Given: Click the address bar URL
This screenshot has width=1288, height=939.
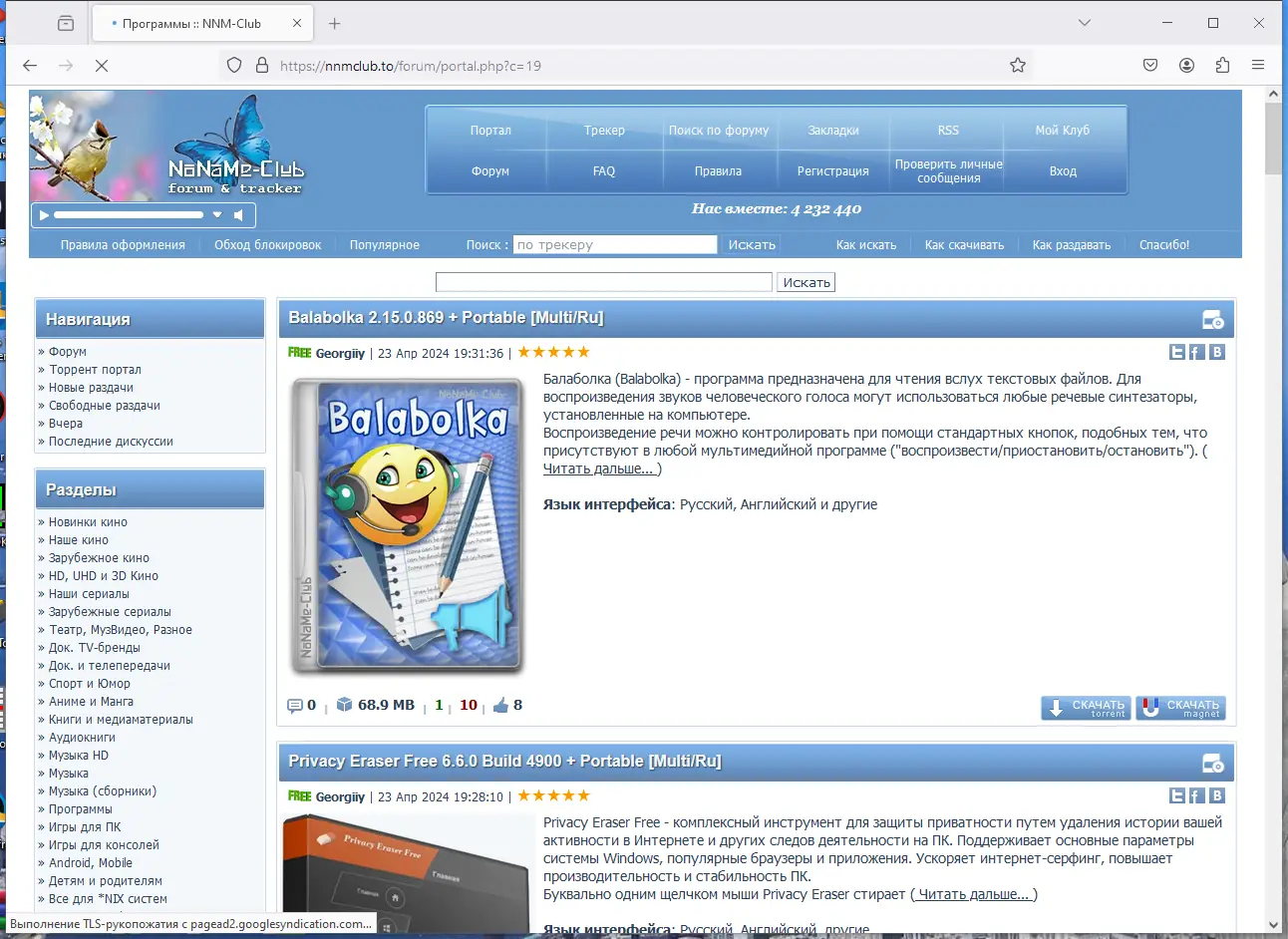Looking at the screenshot, I should pos(411,66).
